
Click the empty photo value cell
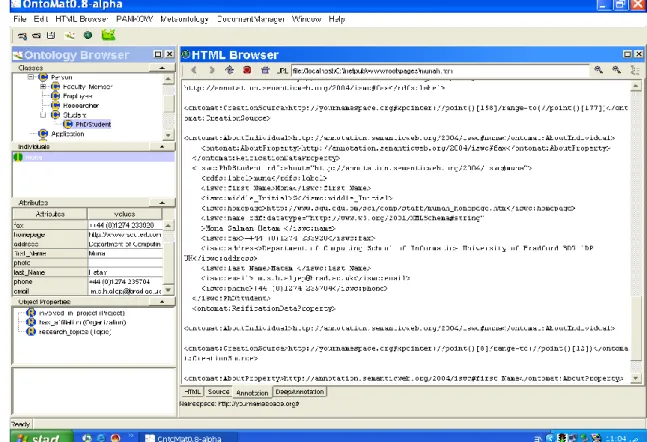[125, 263]
